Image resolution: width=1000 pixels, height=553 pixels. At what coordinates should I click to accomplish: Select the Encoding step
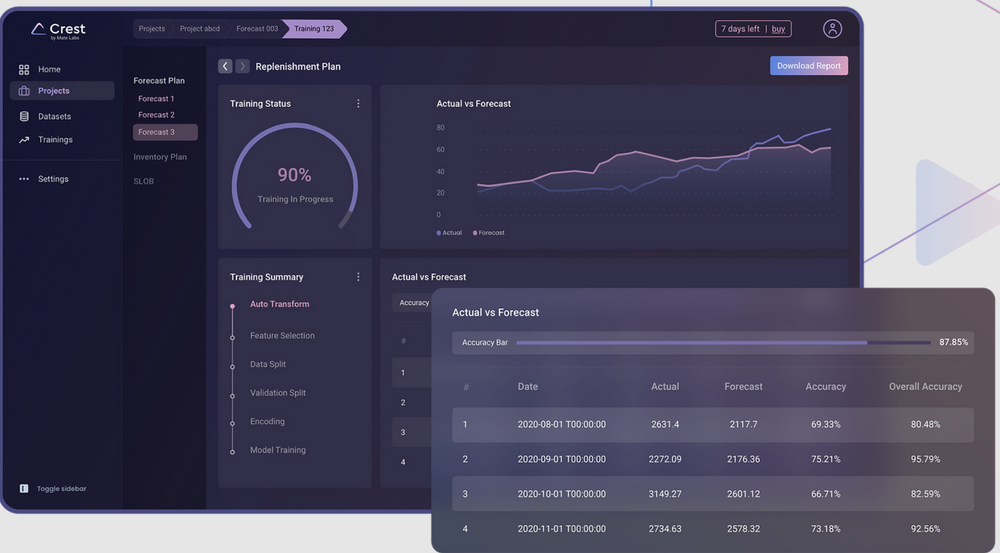pyautogui.click(x=267, y=422)
